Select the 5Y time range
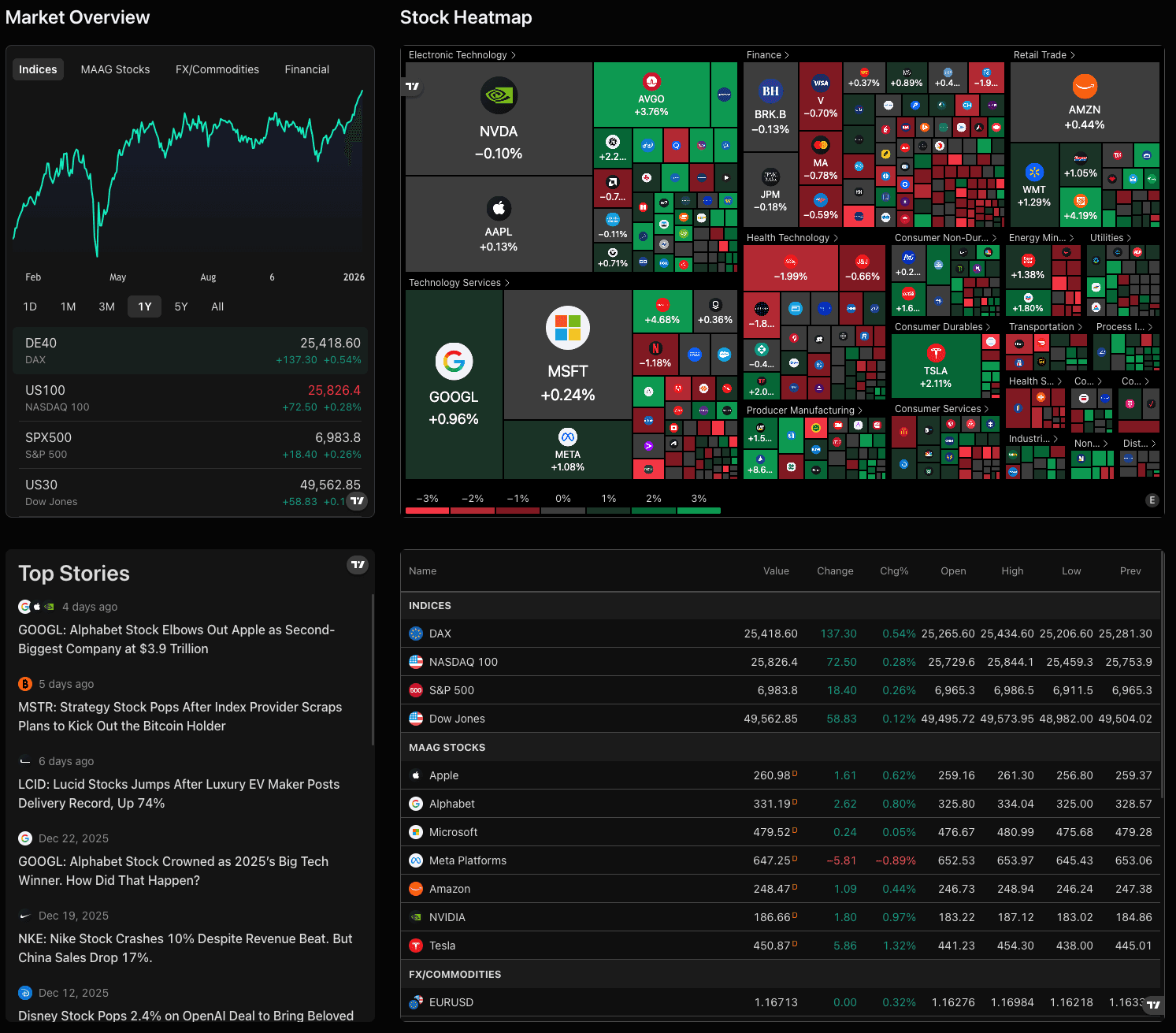The image size is (1176, 1033). coord(181,307)
